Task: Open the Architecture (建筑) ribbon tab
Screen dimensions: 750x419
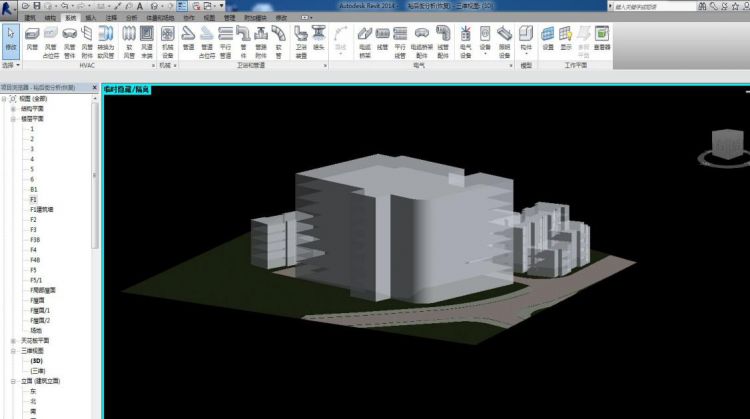Action: tap(30, 18)
